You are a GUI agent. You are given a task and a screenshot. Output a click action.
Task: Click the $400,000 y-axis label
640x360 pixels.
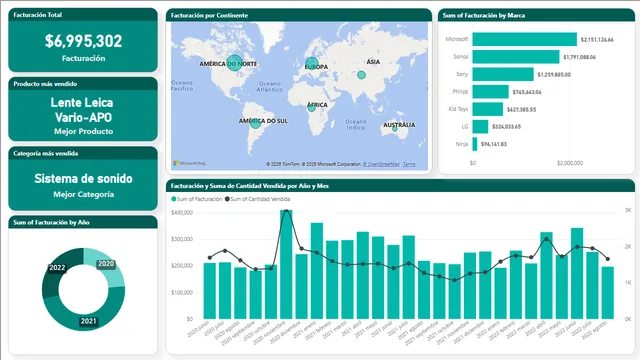182,213
